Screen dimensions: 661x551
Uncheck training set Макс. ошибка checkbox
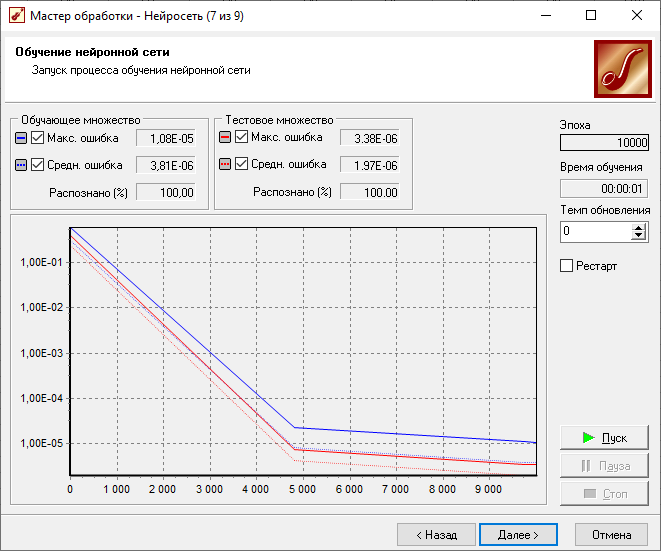(x=38, y=138)
